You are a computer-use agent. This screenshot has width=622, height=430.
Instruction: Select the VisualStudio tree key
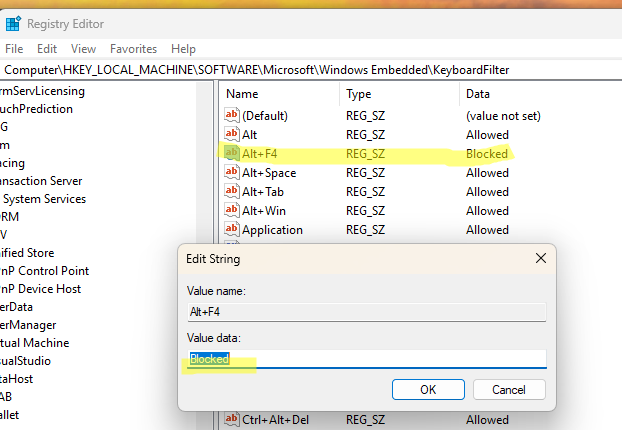coord(25,361)
